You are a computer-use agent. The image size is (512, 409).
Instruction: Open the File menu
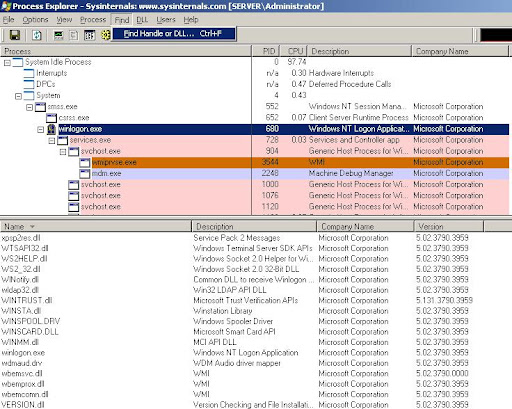pyautogui.click(x=8, y=20)
